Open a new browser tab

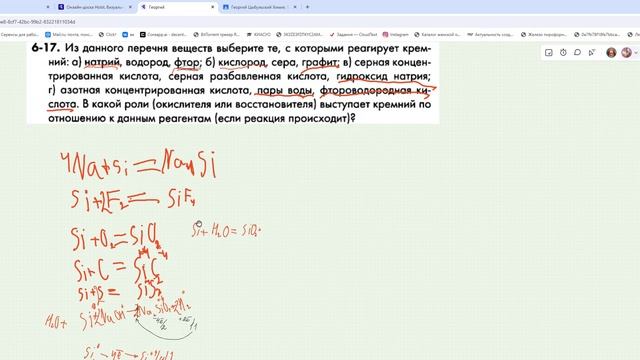tap(307, 7)
